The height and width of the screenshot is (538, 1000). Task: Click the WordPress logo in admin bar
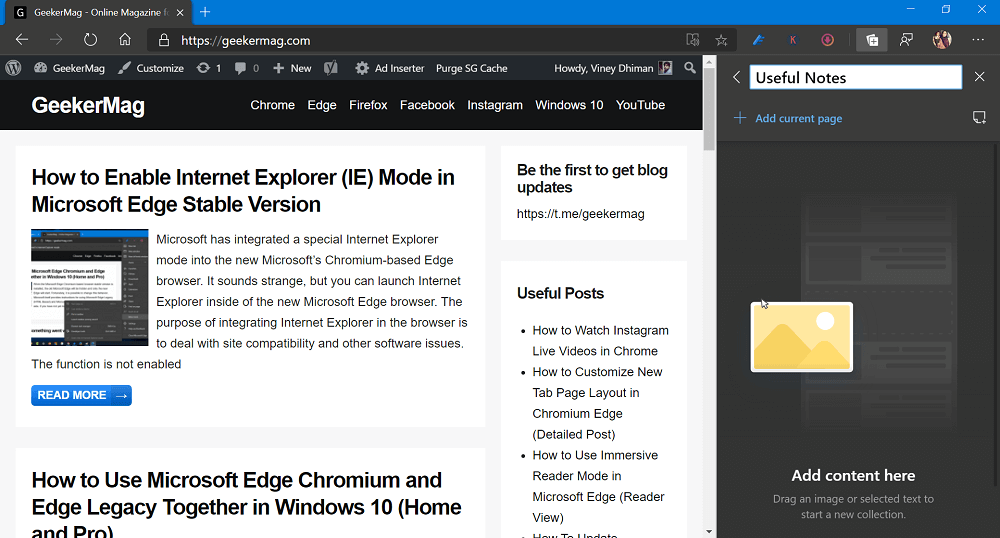tap(13, 68)
